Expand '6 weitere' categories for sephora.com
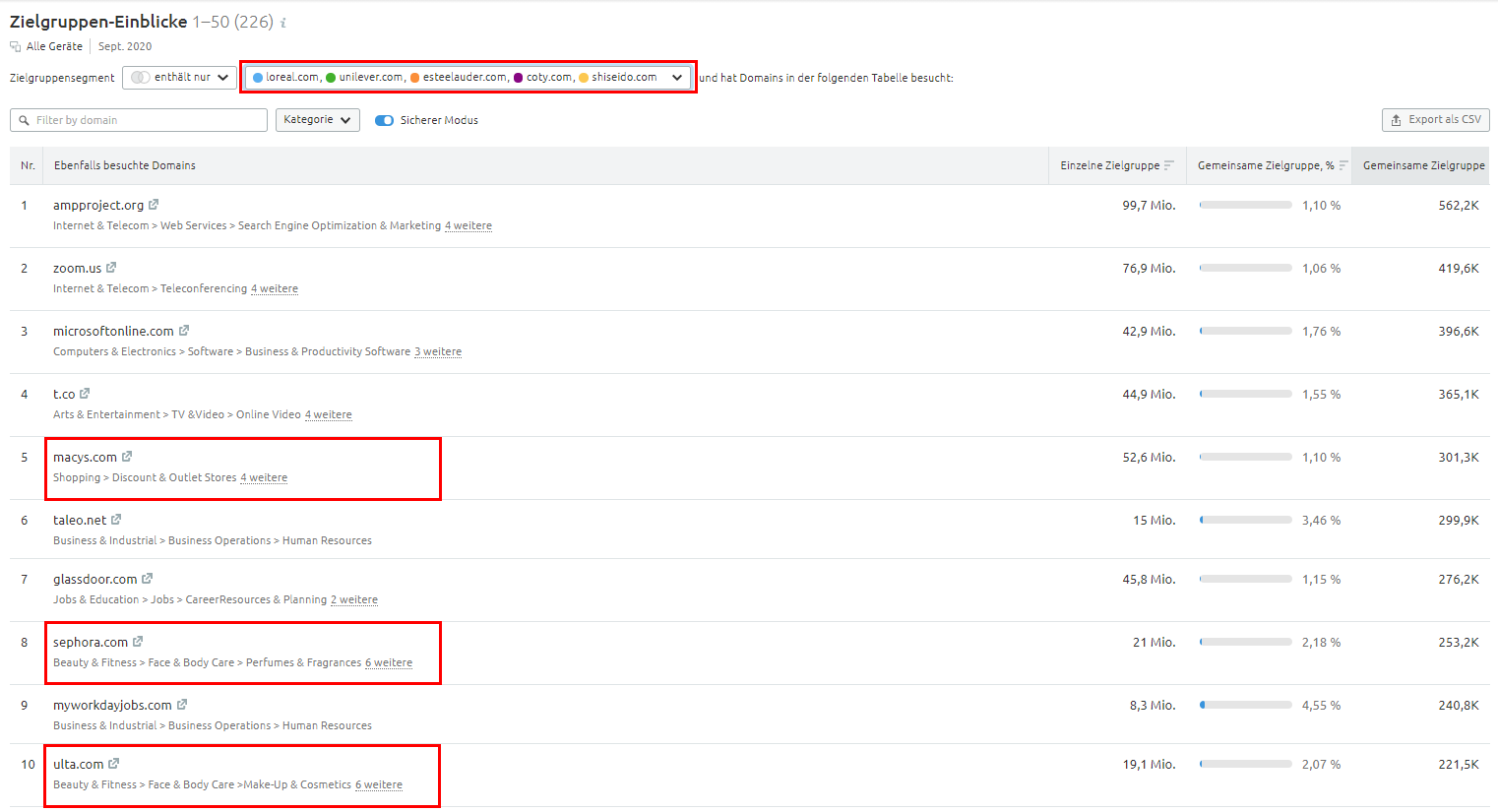The width and height of the screenshot is (1498, 812). click(389, 662)
